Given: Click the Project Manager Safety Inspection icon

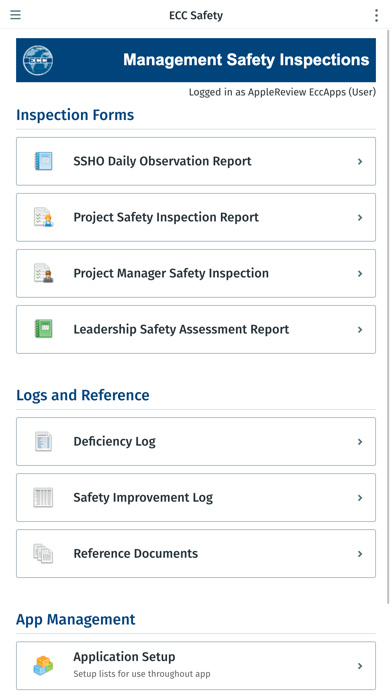Looking at the screenshot, I should click(44, 273).
